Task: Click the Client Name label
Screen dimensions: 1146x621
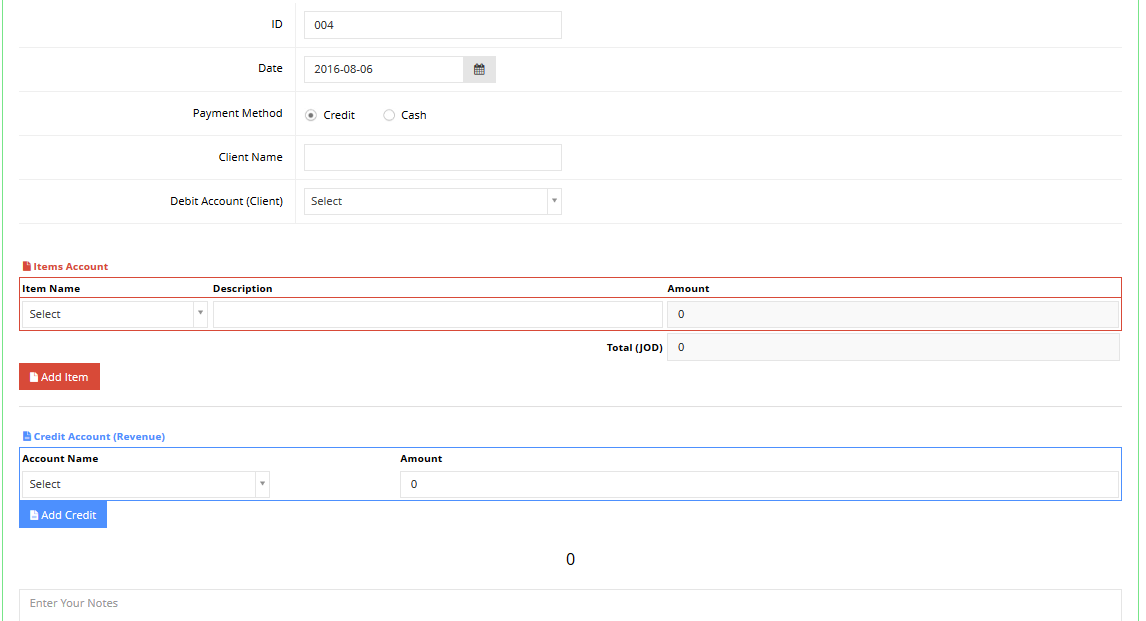Action: [251, 157]
